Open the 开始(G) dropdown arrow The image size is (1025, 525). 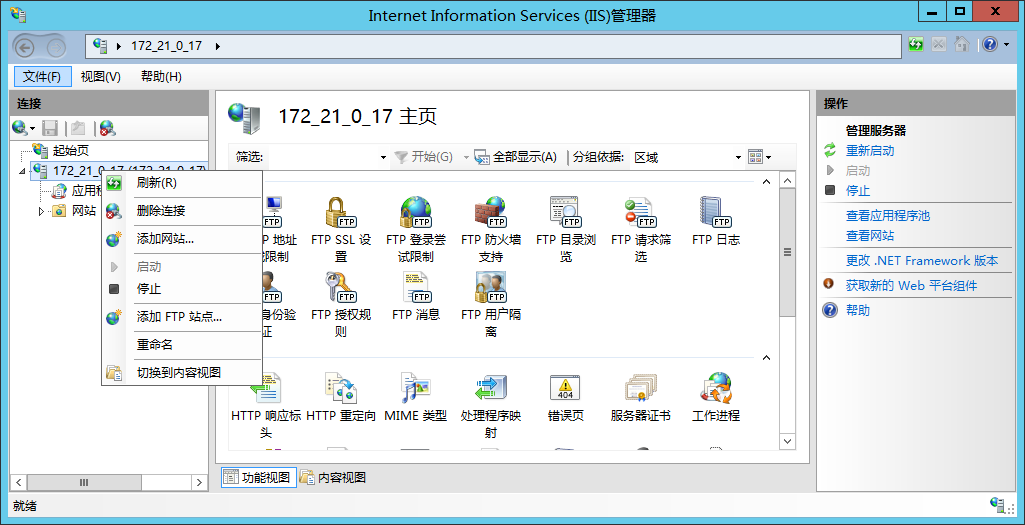pyautogui.click(x=466, y=158)
